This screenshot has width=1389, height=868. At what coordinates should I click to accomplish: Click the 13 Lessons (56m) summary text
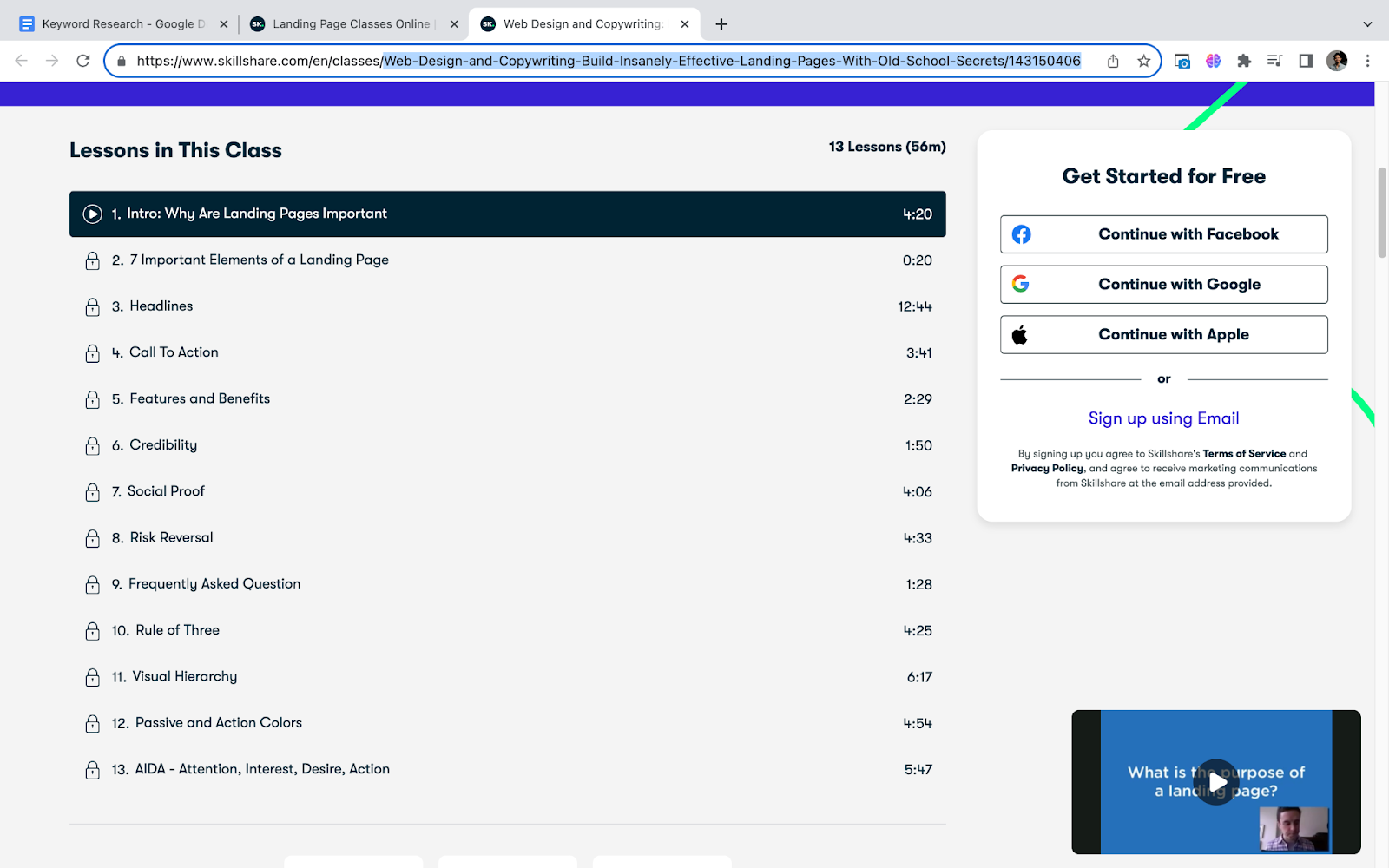click(x=887, y=147)
